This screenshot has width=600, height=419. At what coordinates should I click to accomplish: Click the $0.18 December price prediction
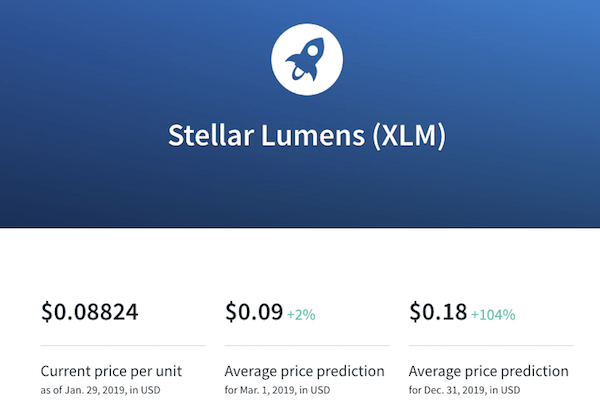[438, 311]
